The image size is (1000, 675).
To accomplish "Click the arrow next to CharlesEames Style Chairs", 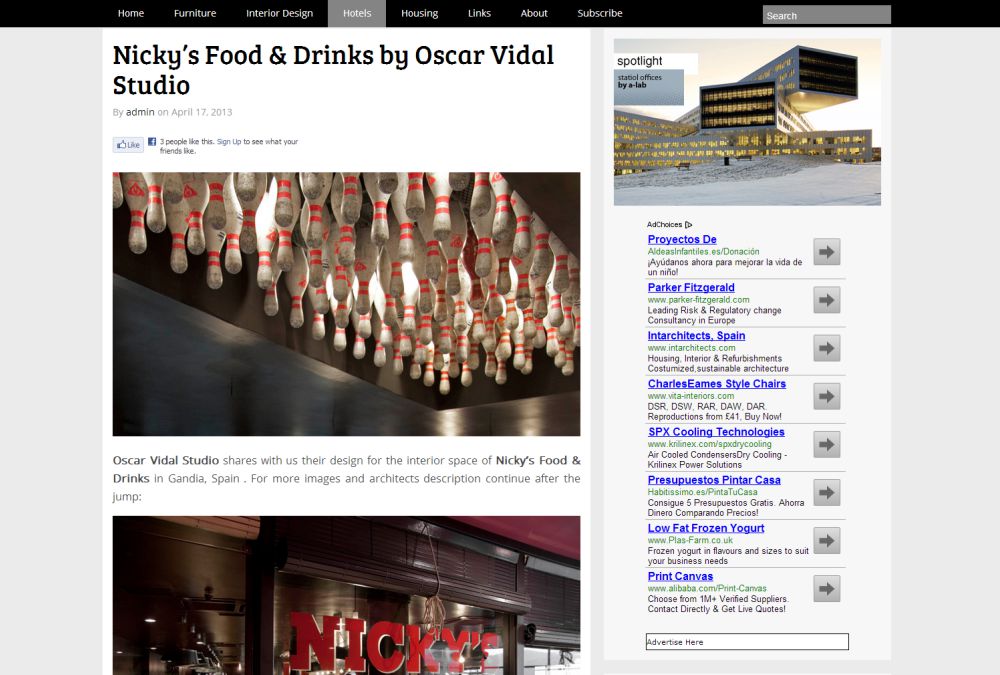I will [826, 396].
